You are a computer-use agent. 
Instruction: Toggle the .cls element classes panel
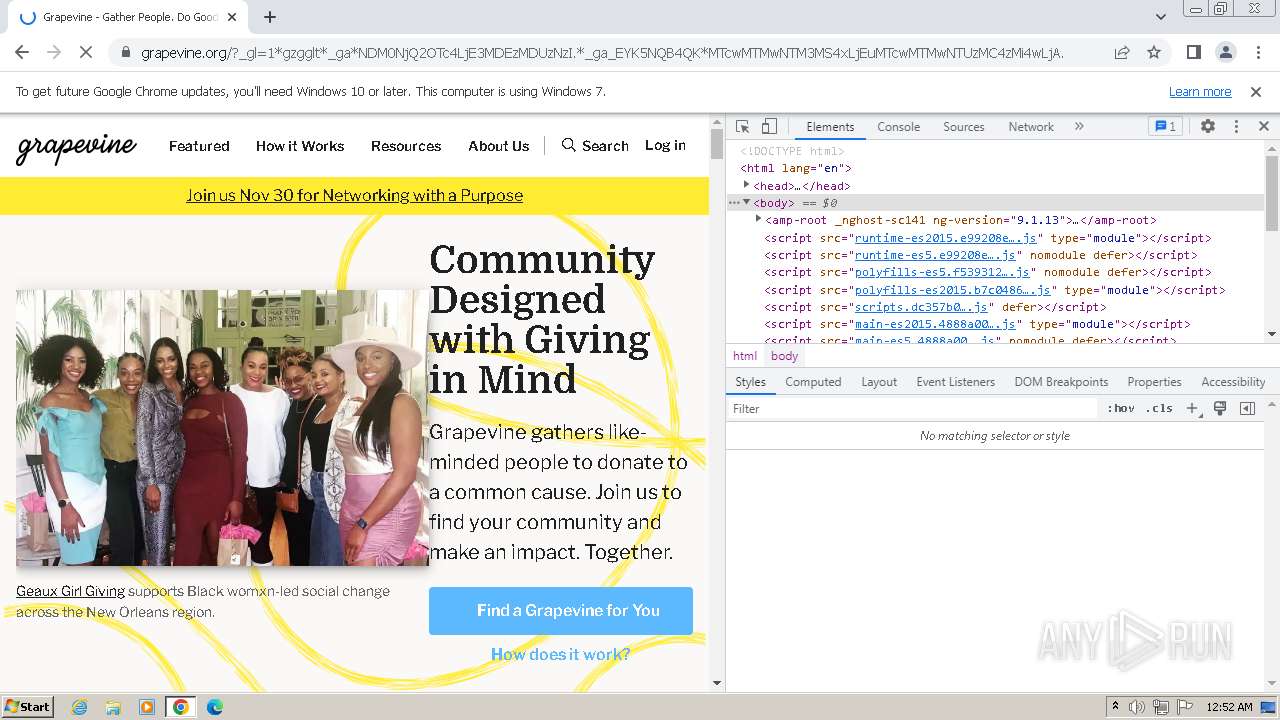pos(1160,409)
